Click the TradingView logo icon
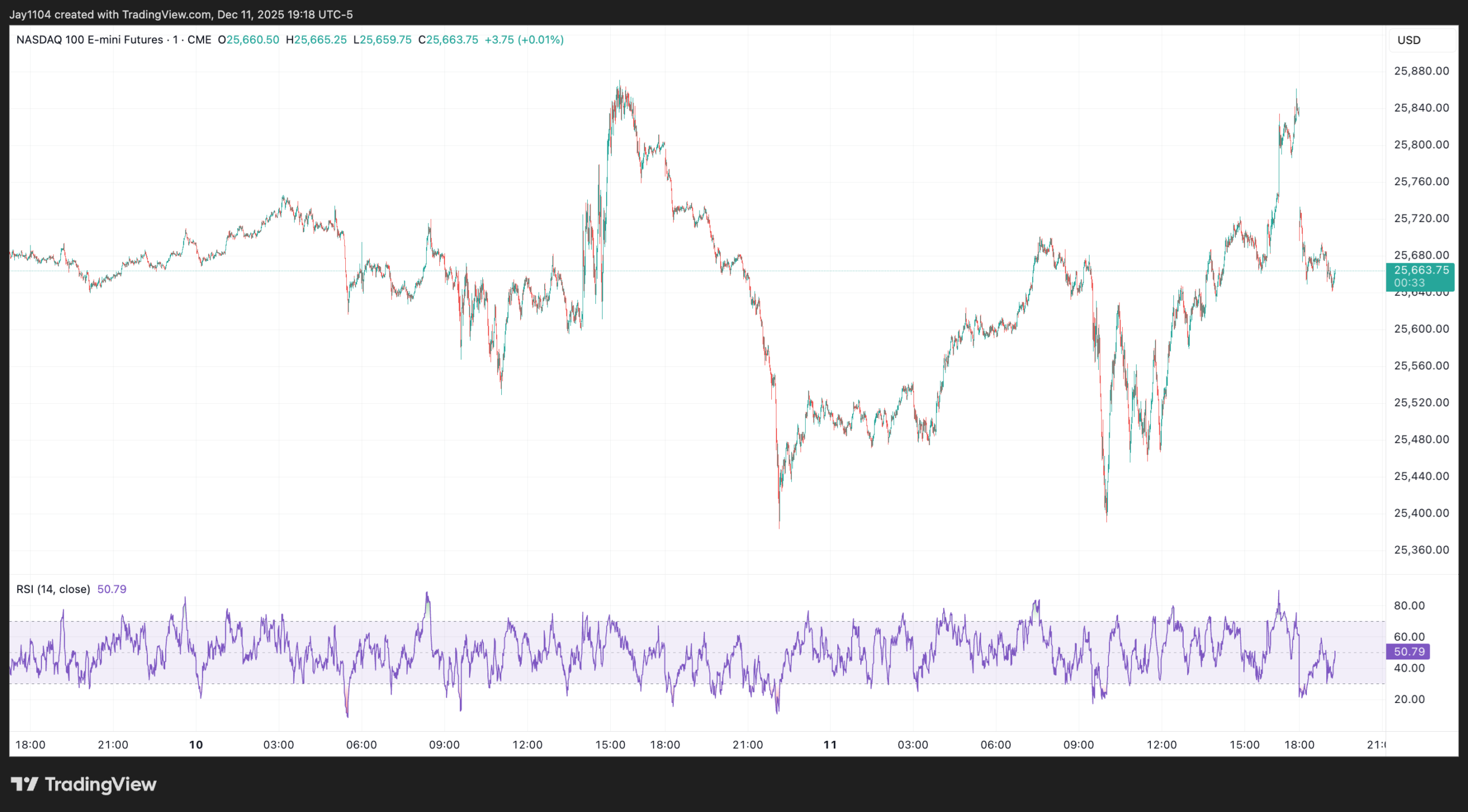The image size is (1468, 812). 24,784
